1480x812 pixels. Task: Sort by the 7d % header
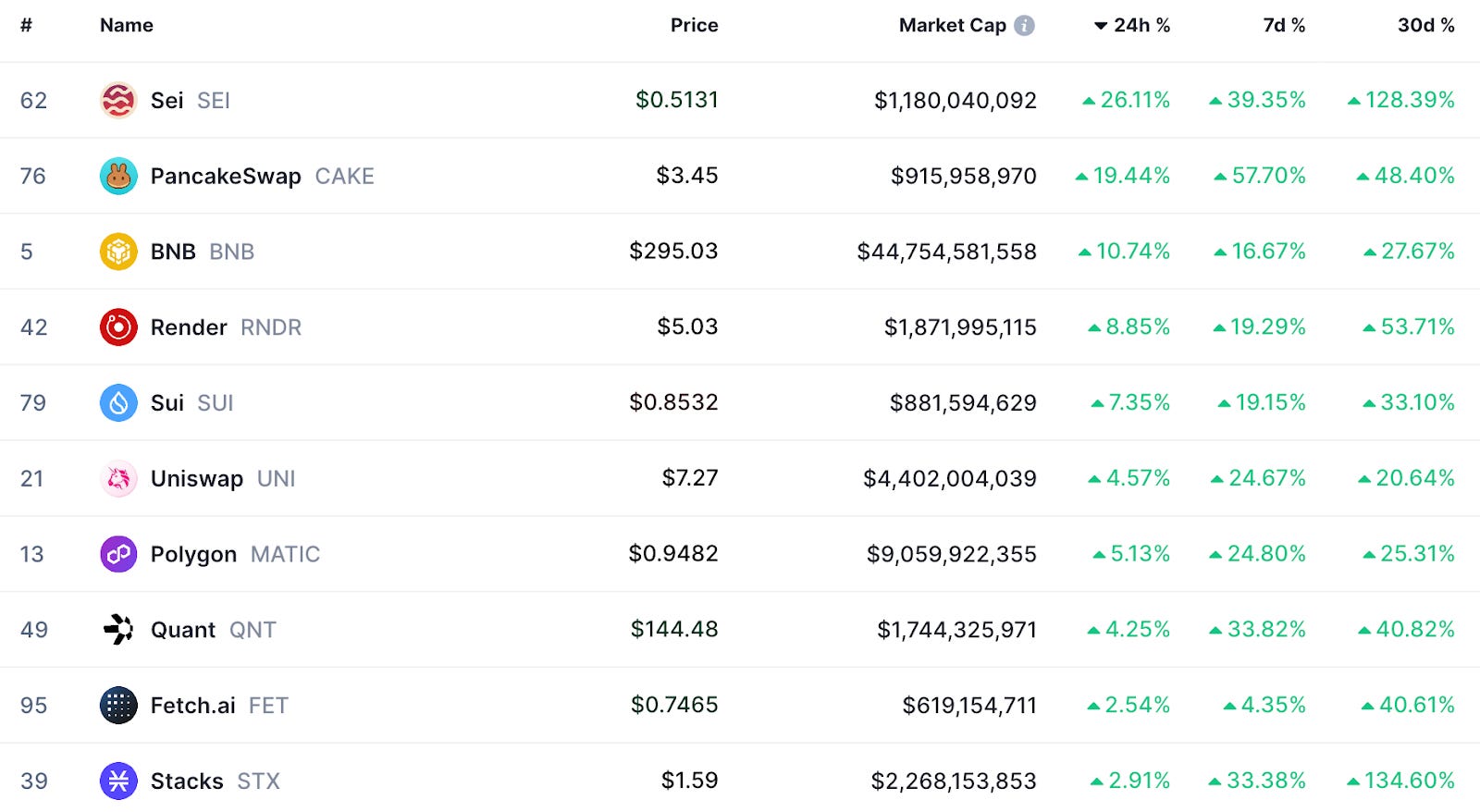1284,26
